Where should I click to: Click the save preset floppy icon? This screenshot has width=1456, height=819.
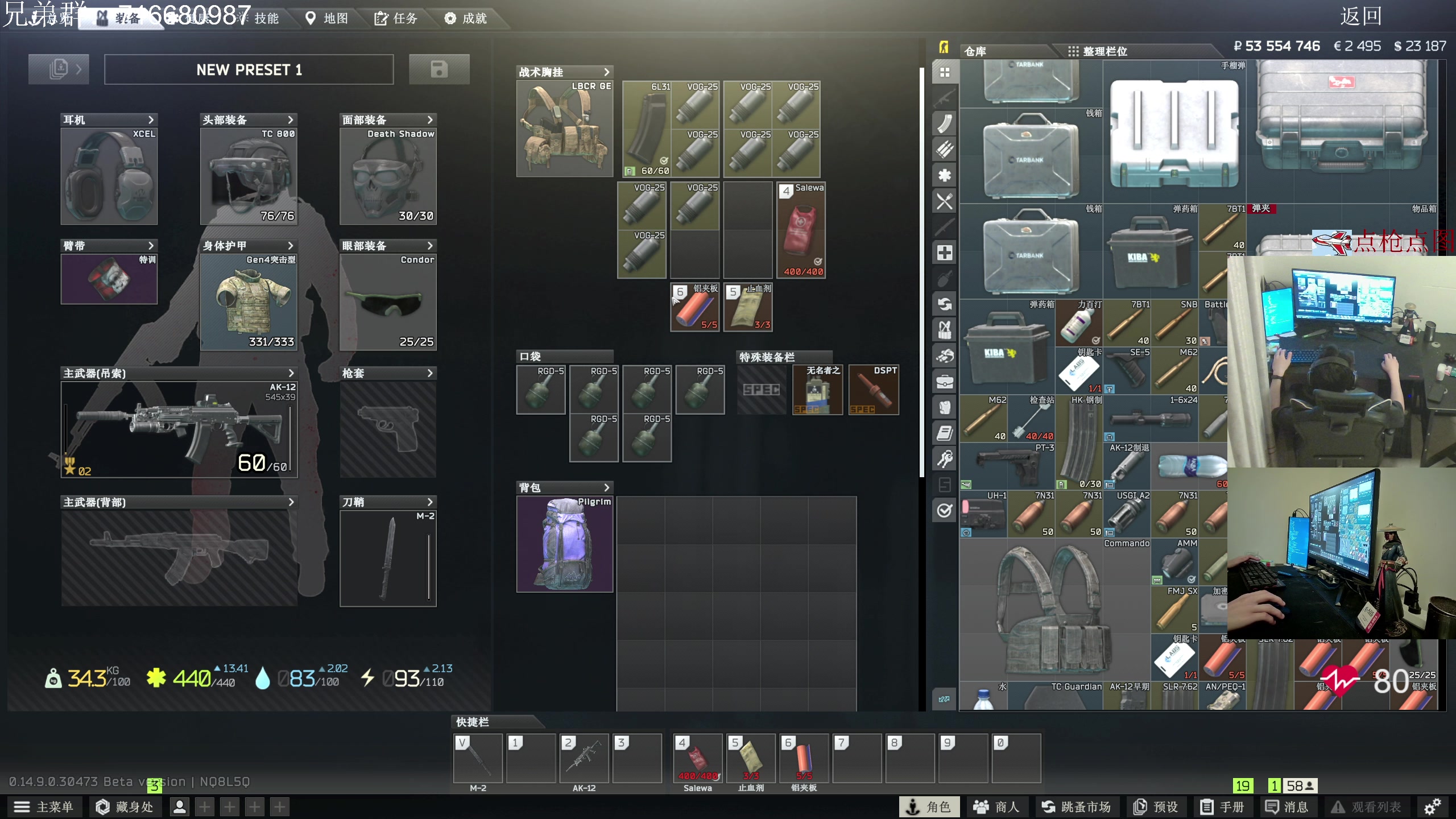[439, 69]
